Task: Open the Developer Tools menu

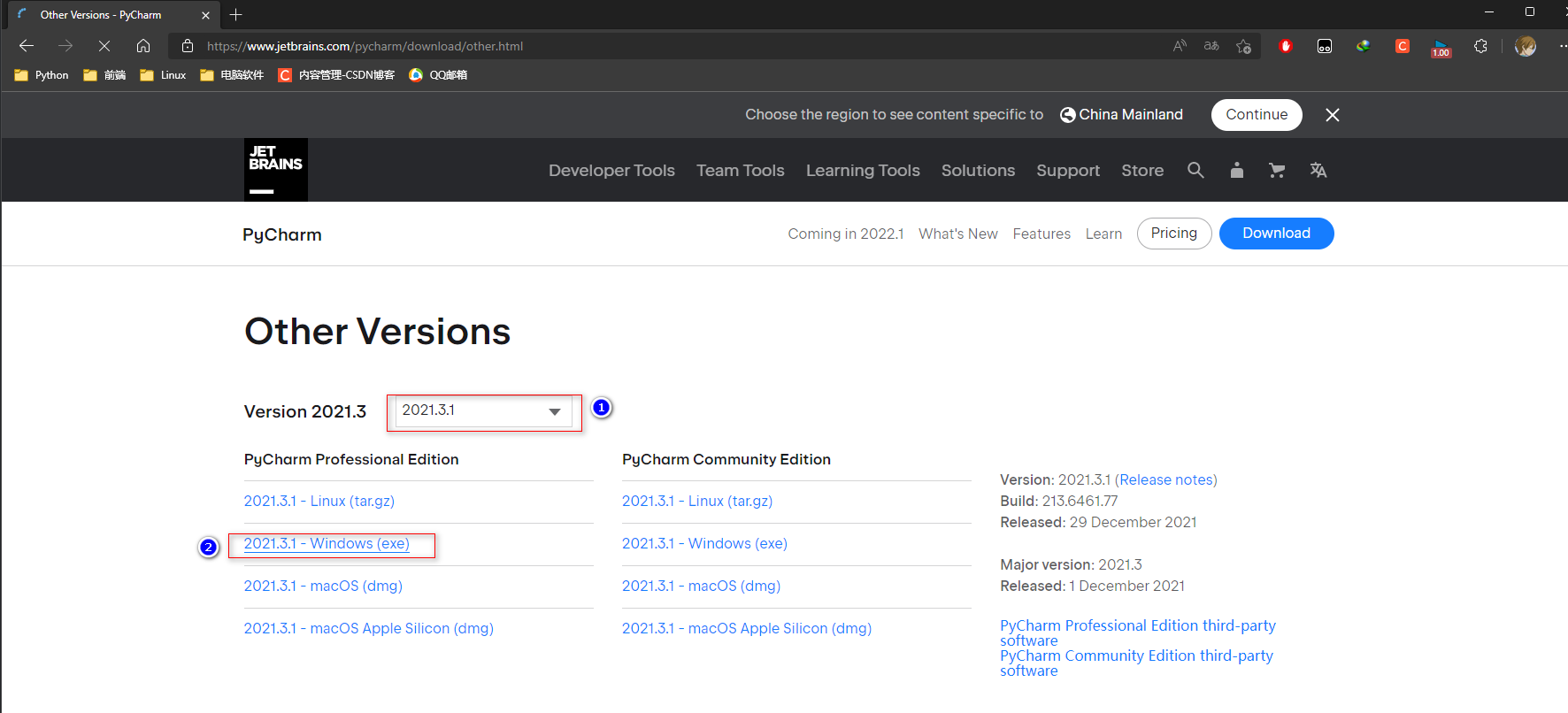Action: pyautogui.click(x=611, y=171)
